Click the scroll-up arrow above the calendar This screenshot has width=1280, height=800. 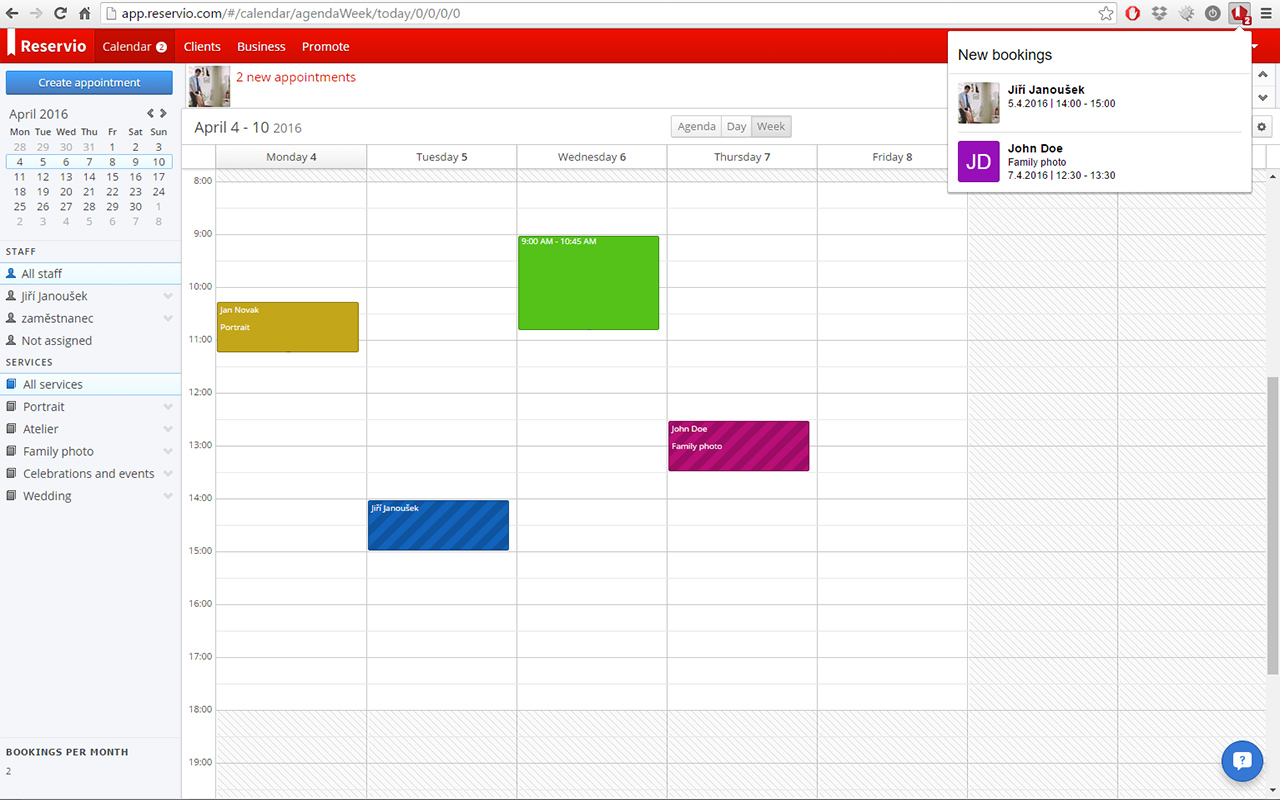(1263, 74)
